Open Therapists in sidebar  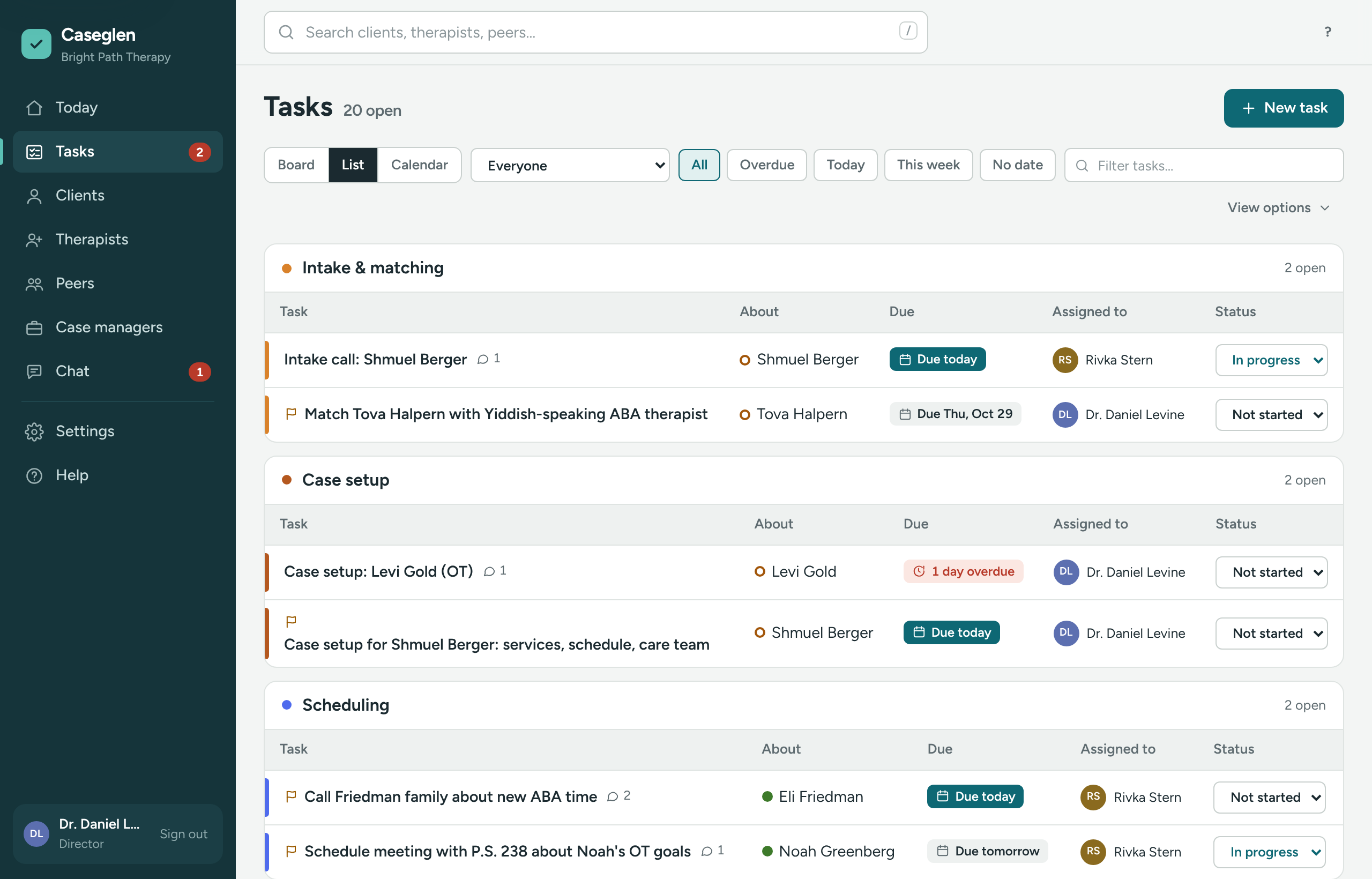[x=117, y=240]
